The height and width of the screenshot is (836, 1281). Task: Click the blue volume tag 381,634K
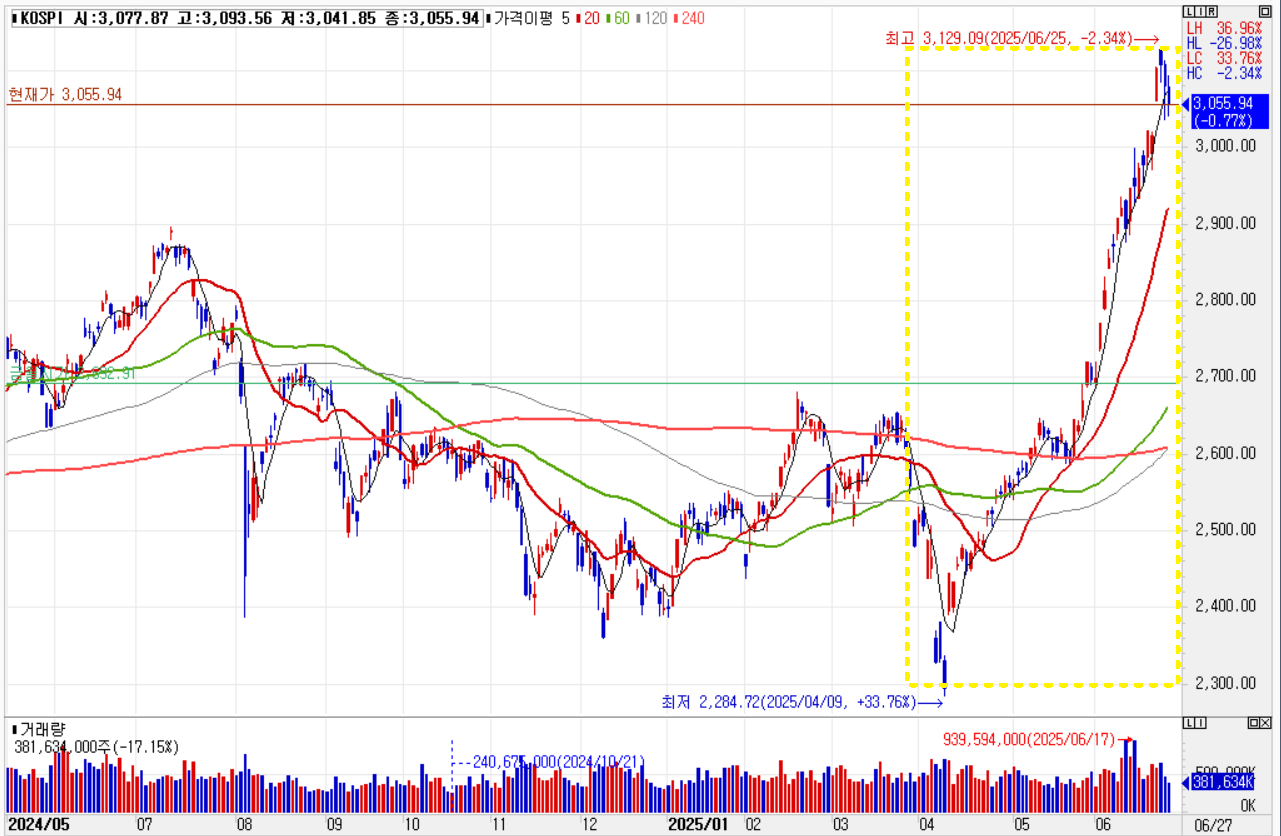click(1223, 783)
